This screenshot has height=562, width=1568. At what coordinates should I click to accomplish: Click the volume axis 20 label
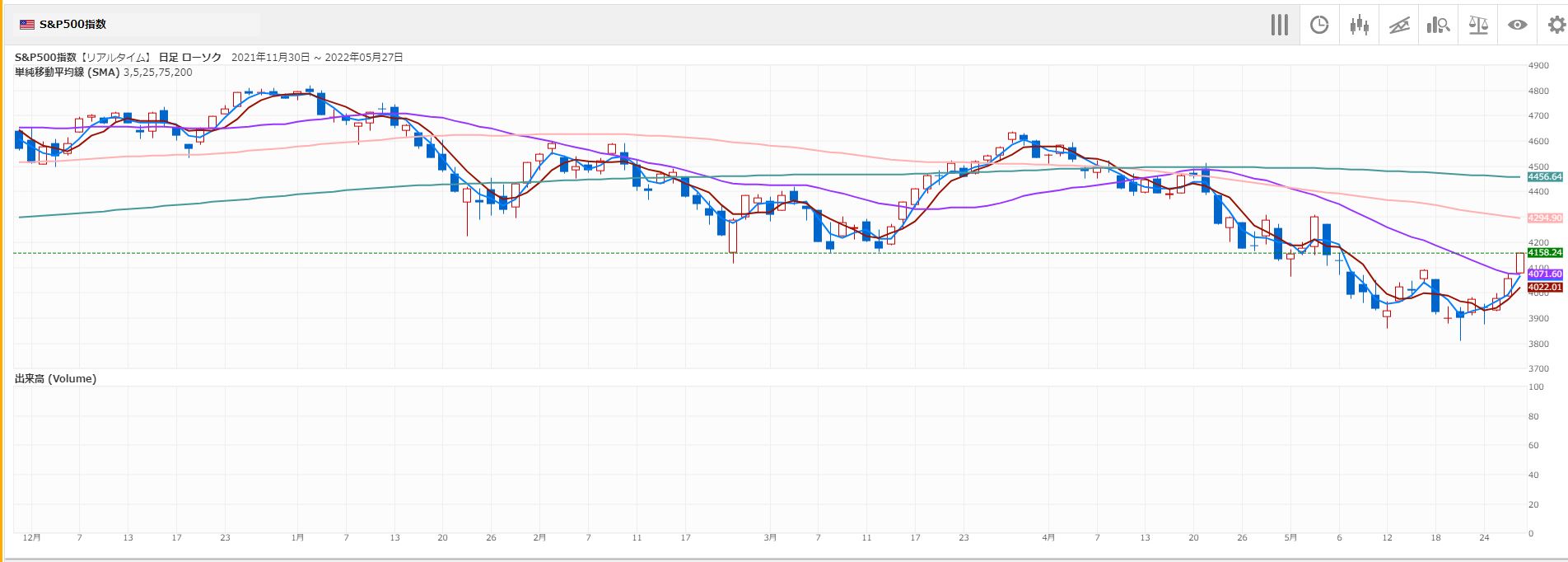point(1533,505)
